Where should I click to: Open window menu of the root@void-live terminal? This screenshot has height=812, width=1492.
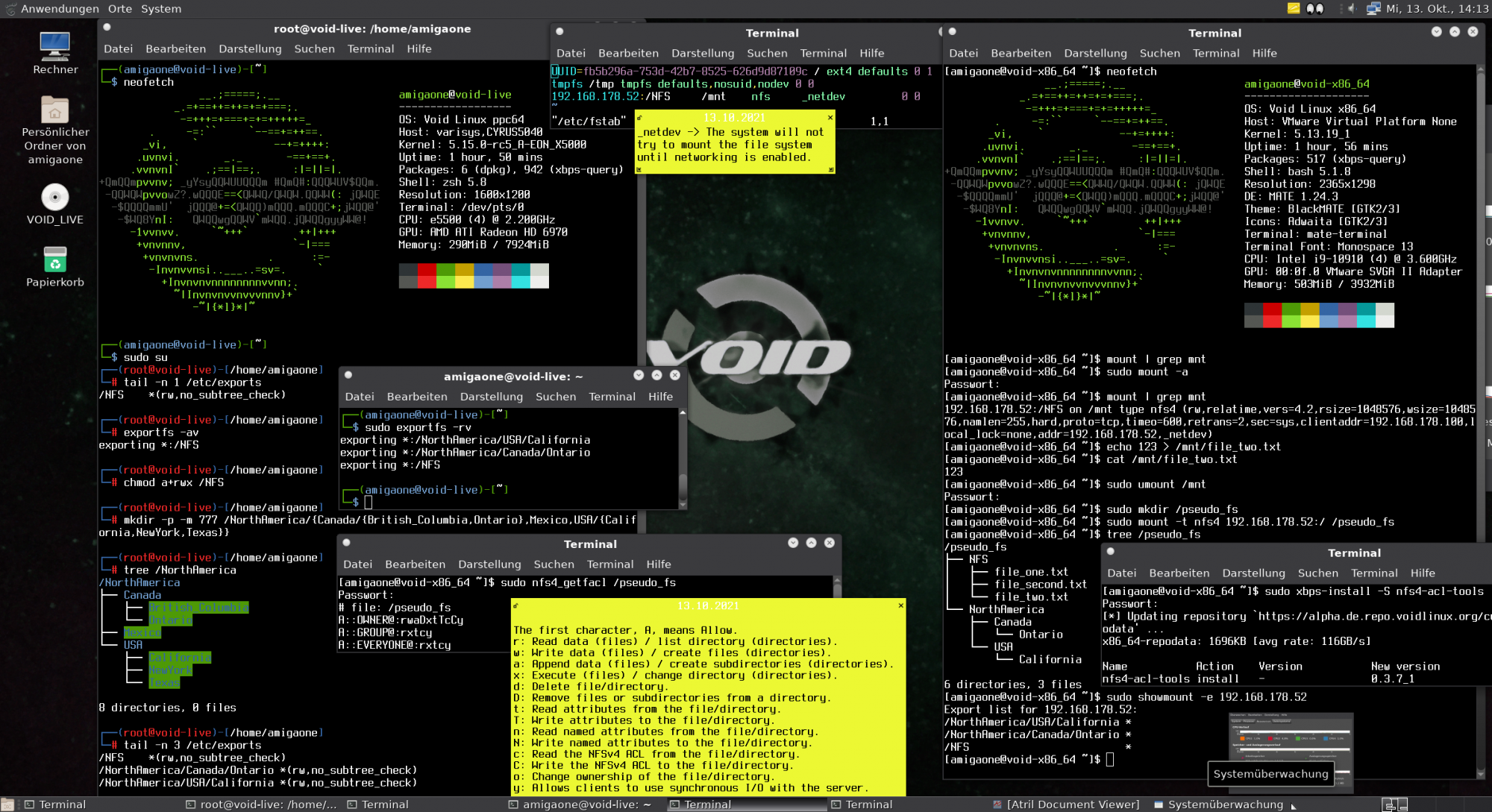(x=107, y=28)
